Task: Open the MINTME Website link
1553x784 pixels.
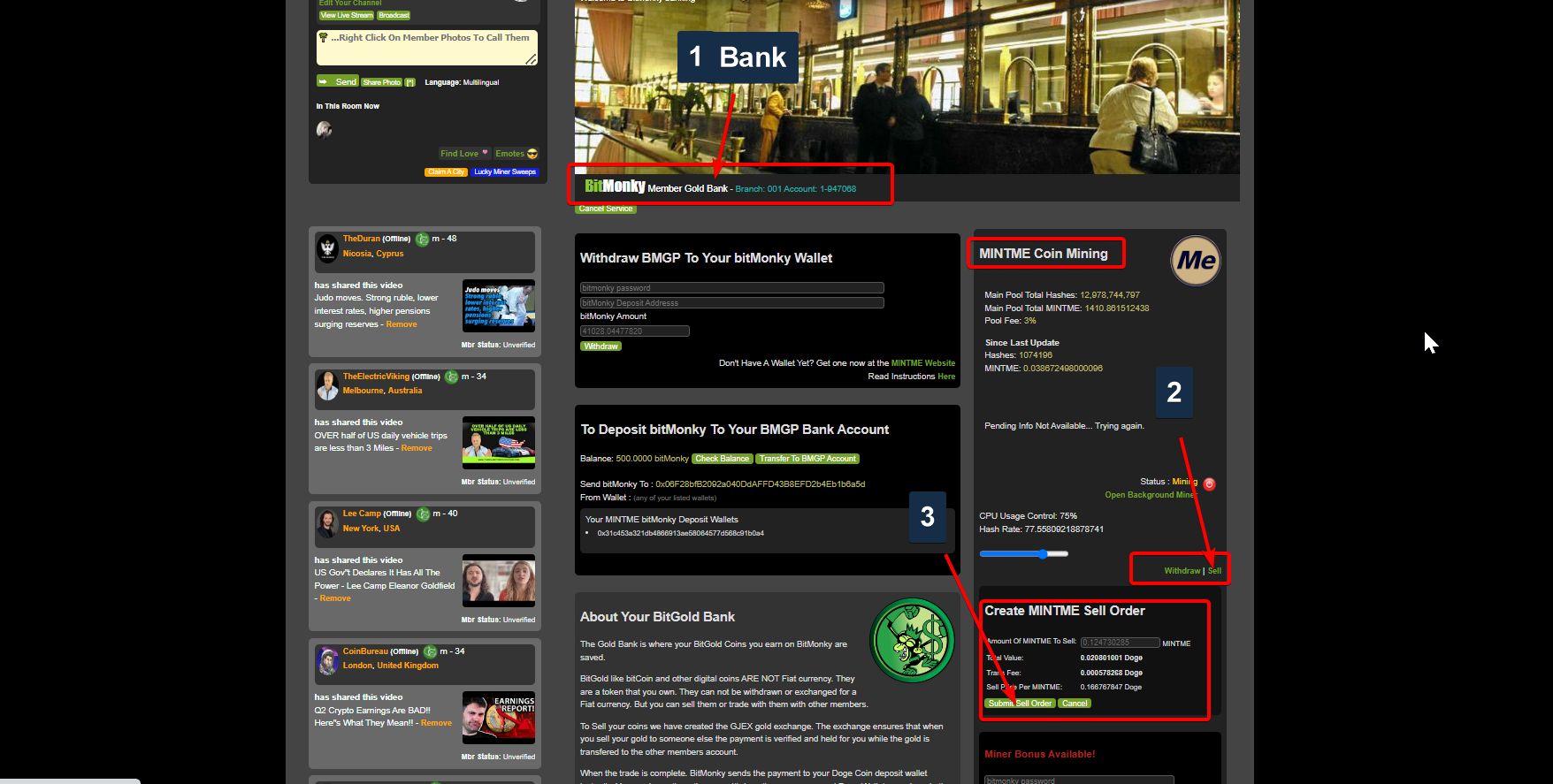Action: pos(923,363)
